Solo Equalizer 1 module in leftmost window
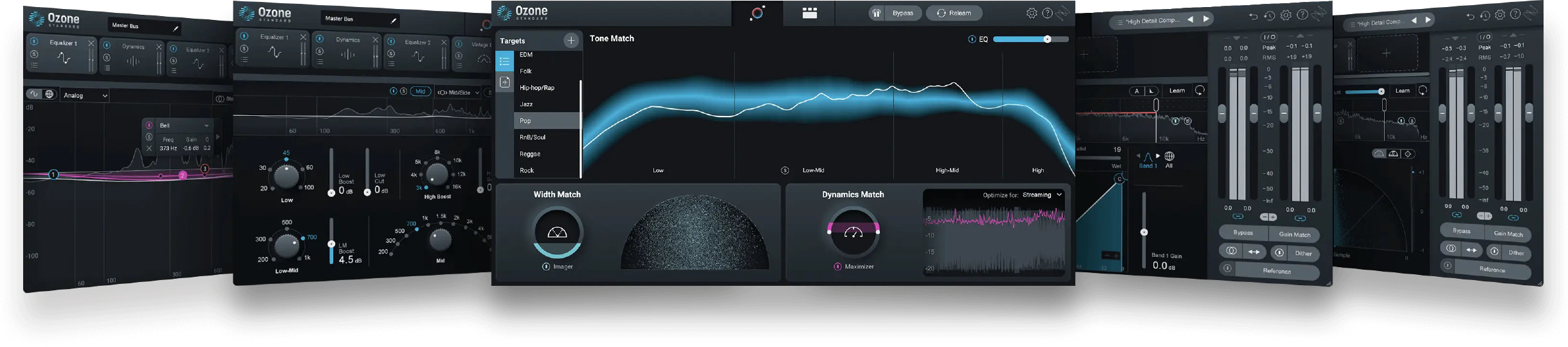The width and height of the screenshot is (1568, 347). click(34, 54)
